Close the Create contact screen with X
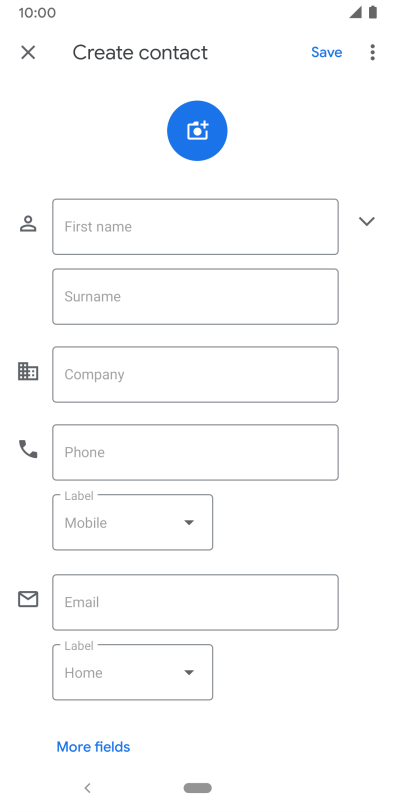The height and width of the screenshot is (812, 395). 28,52
